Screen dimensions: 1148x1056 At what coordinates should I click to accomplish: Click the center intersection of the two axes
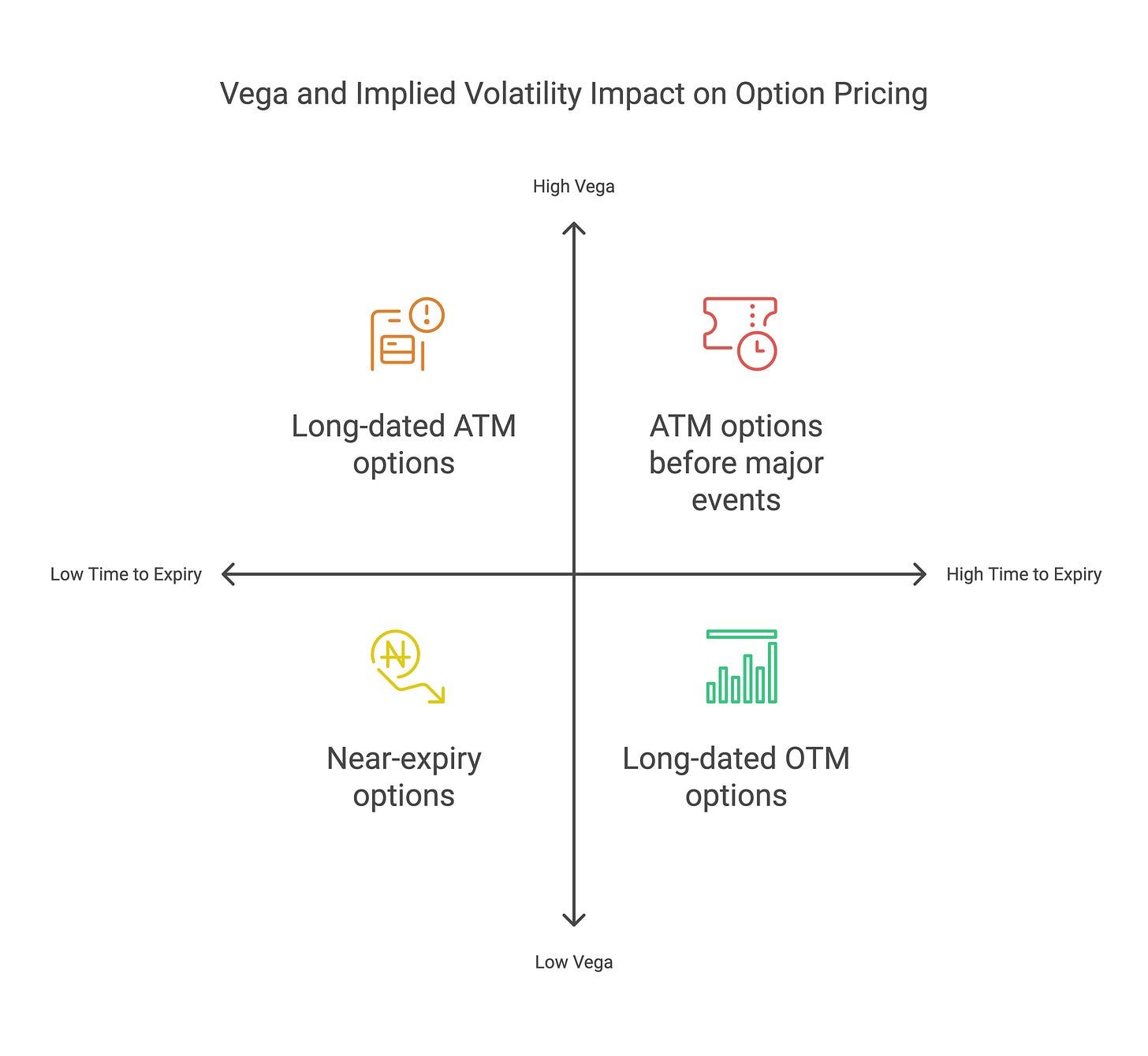[574, 574]
